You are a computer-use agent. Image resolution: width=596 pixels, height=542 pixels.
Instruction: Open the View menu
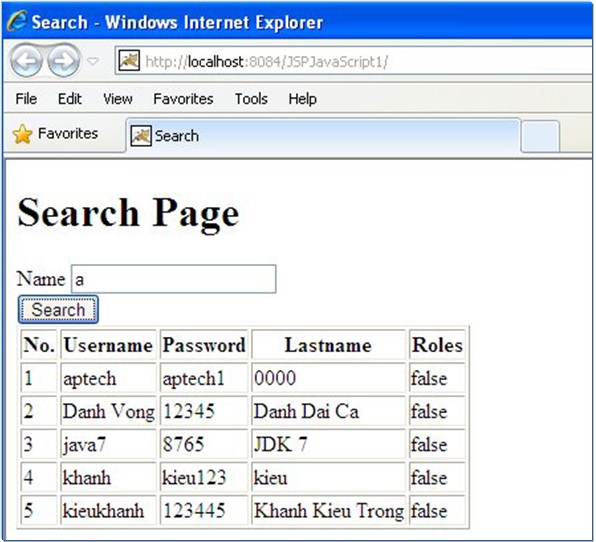click(118, 99)
